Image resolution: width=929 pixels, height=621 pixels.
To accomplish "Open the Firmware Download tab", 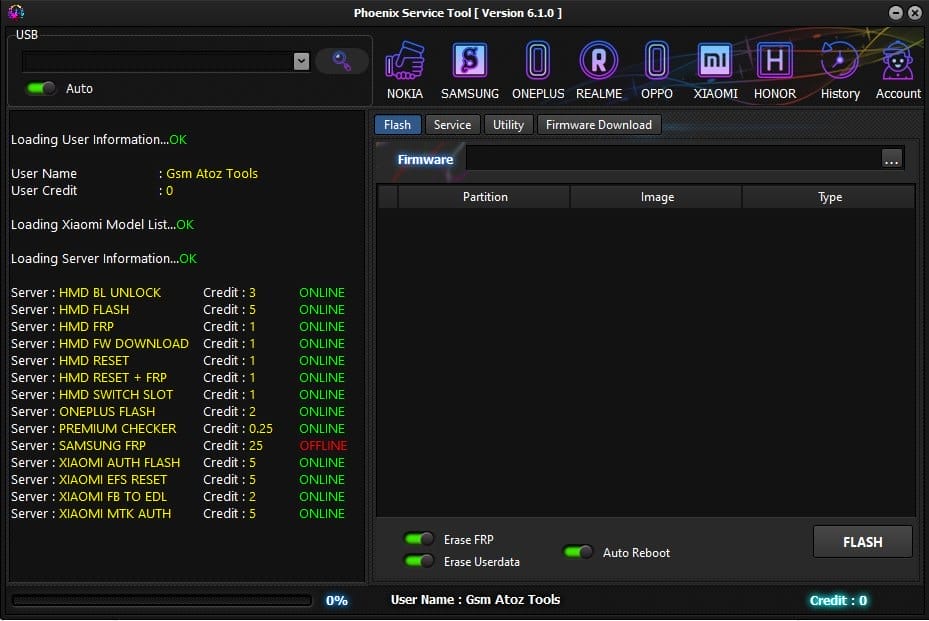I will [x=597, y=124].
